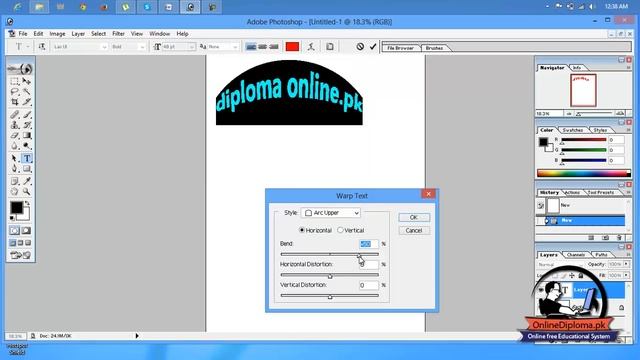640x360 pixels.
Task: Switch to Quick Mask Mode
Action: point(27,231)
